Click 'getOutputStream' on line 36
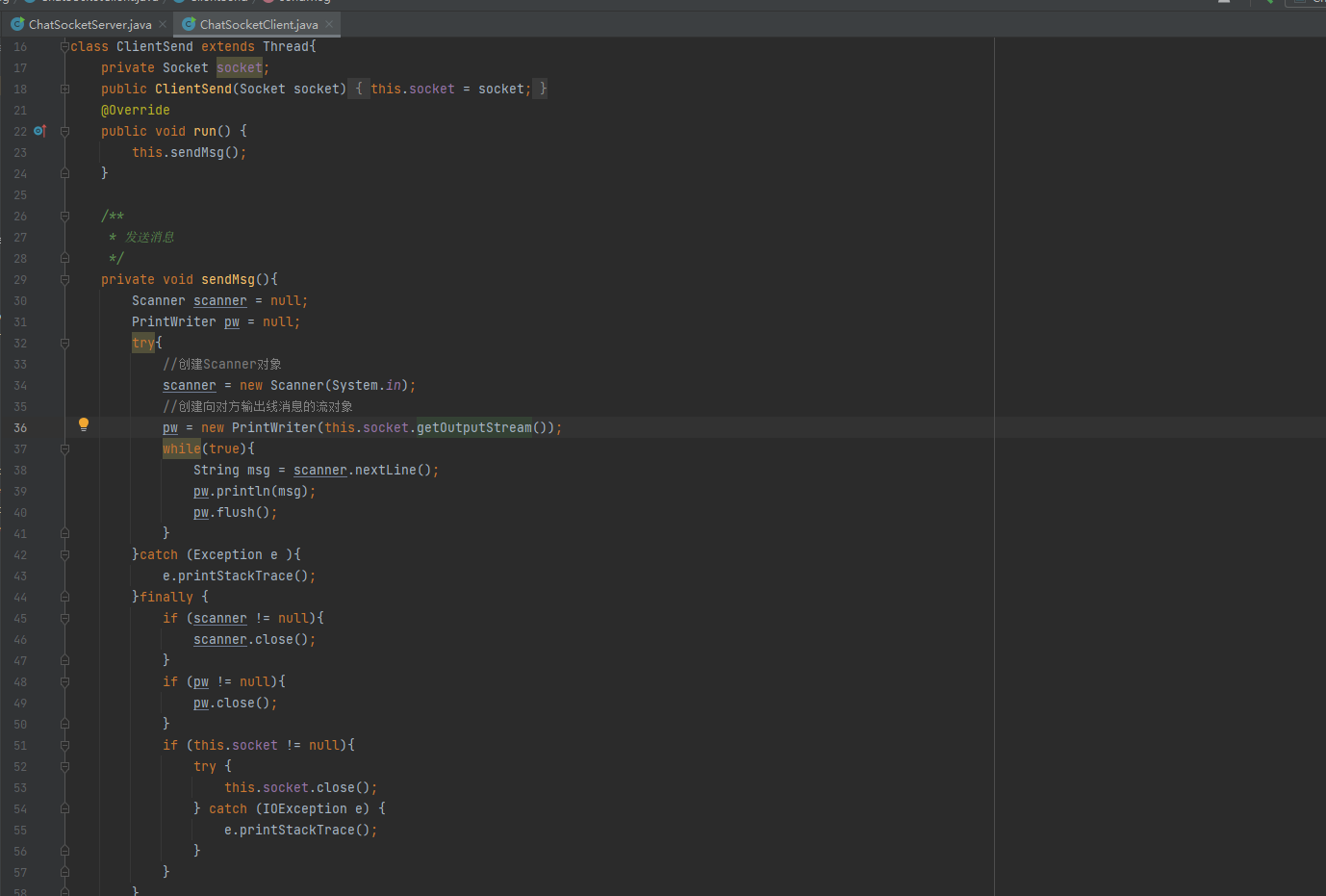 (474, 427)
